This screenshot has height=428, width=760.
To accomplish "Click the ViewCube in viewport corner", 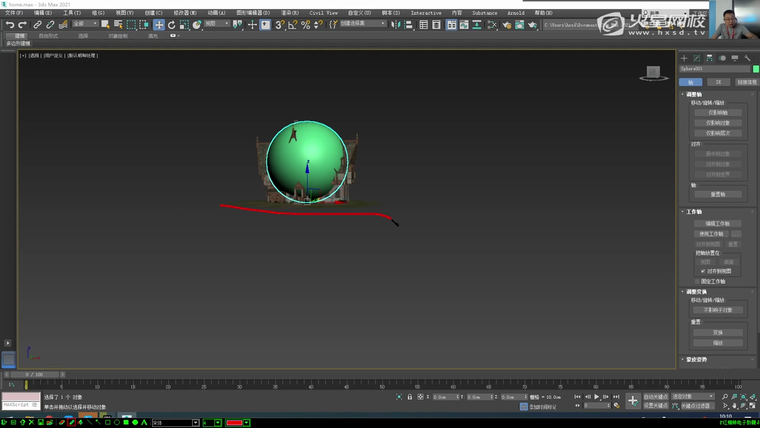I will [x=654, y=72].
